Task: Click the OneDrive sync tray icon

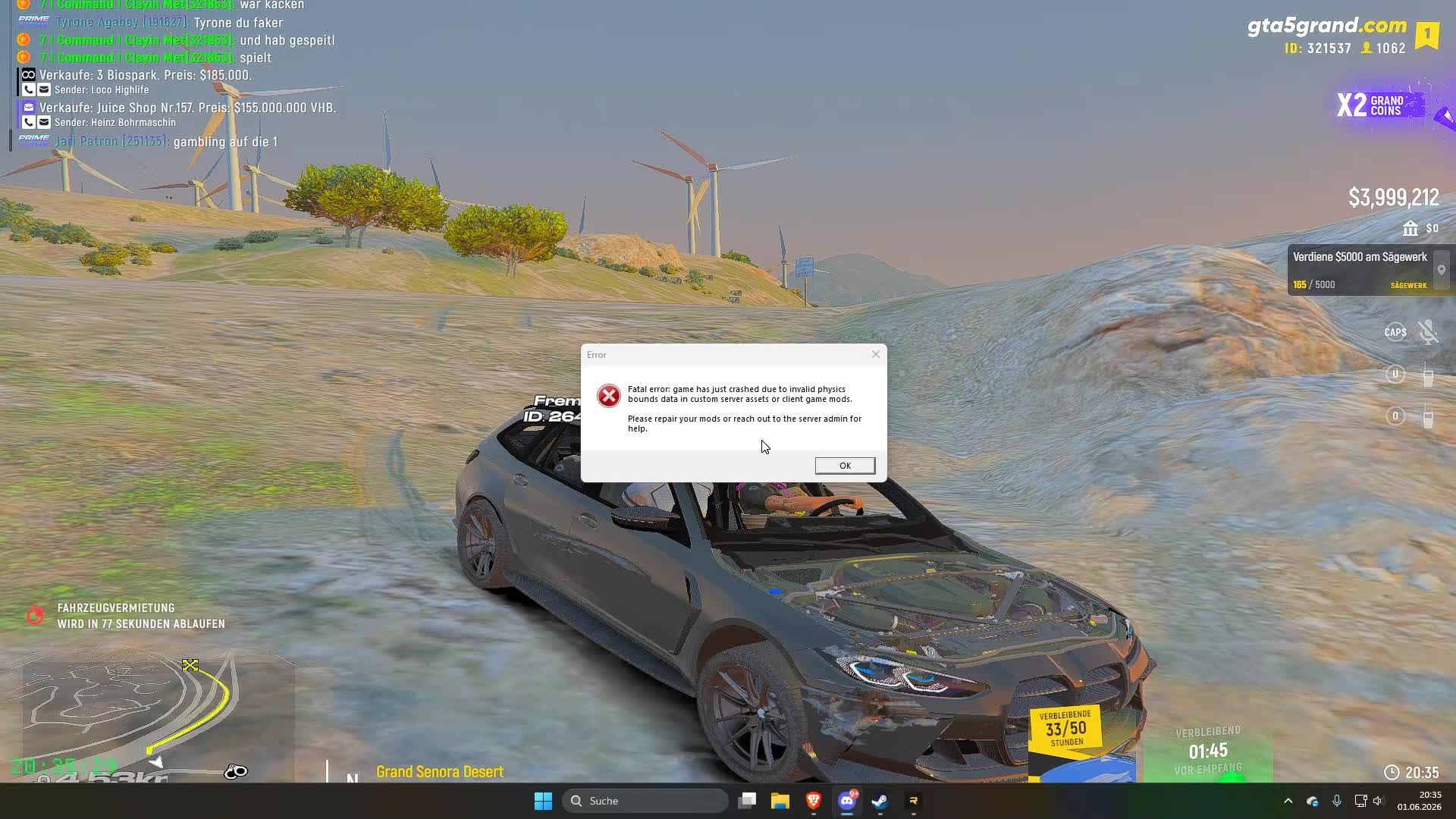Action: (1313, 801)
